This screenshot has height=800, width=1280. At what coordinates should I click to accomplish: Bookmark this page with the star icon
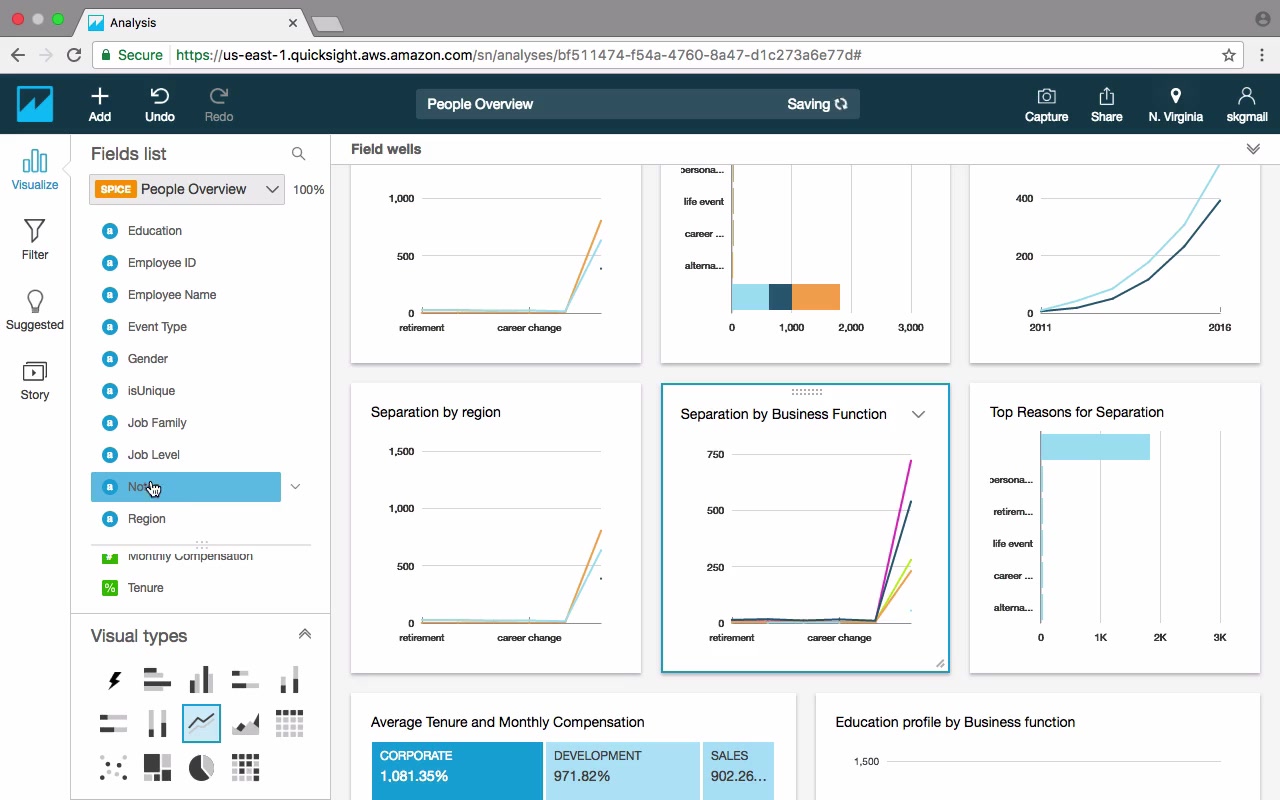point(1229,55)
